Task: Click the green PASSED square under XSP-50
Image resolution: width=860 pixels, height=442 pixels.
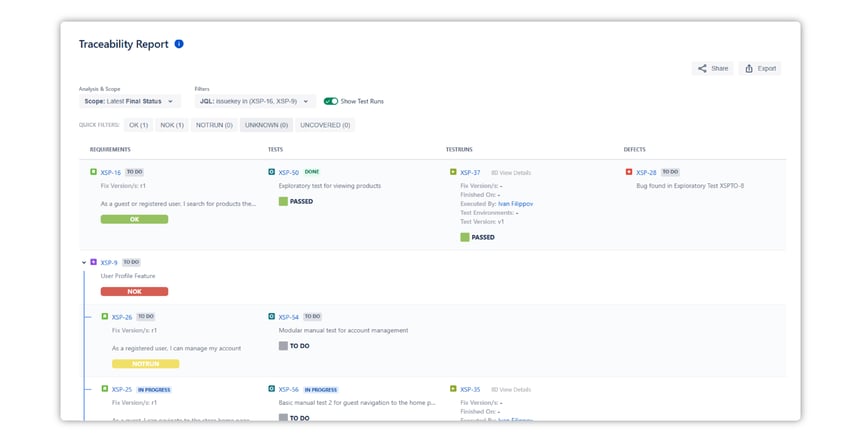Action: pos(283,202)
